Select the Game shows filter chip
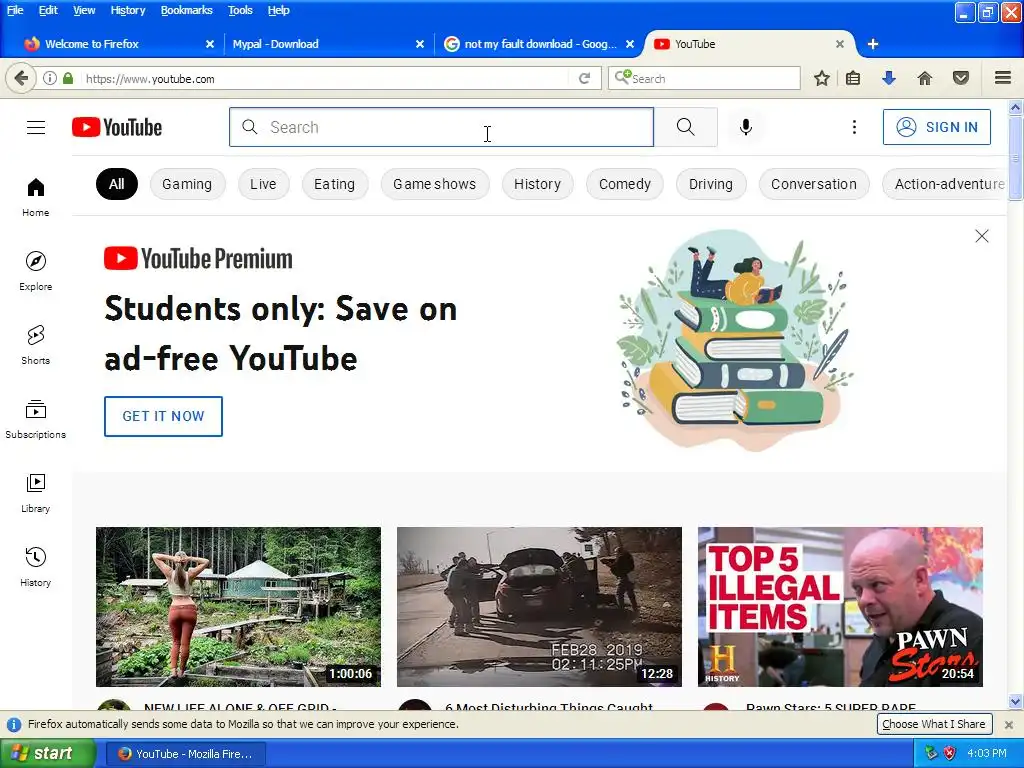The image size is (1024, 768). 435,184
